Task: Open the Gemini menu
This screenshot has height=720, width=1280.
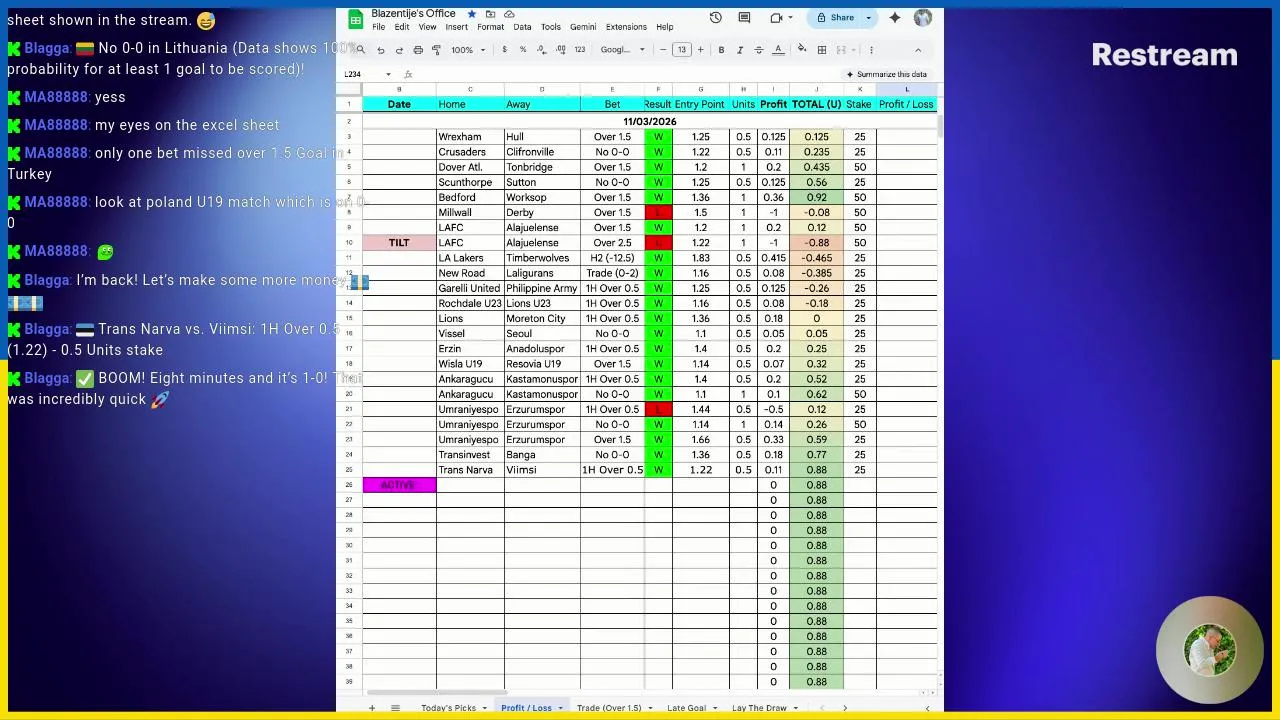Action: (x=583, y=27)
